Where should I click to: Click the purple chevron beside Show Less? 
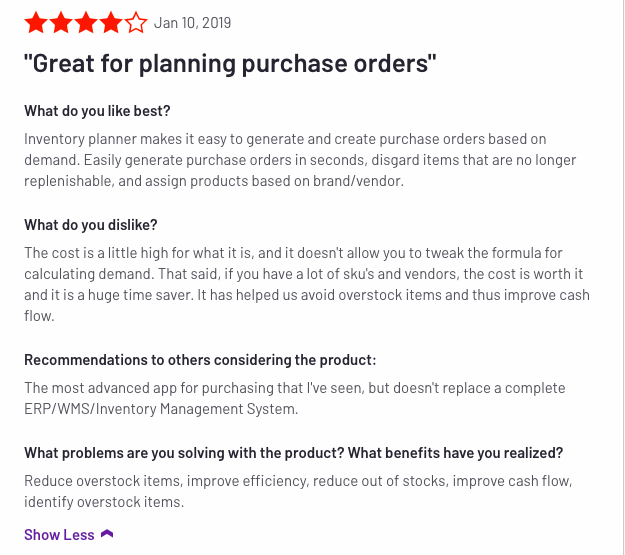click(x=107, y=534)
